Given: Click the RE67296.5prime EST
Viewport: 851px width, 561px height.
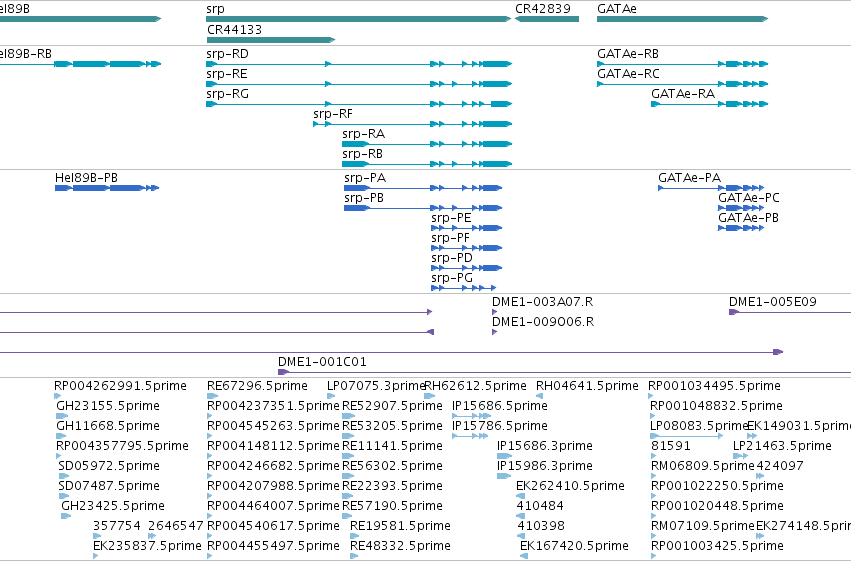Looking at the screenshot, I should click(212, 396).
